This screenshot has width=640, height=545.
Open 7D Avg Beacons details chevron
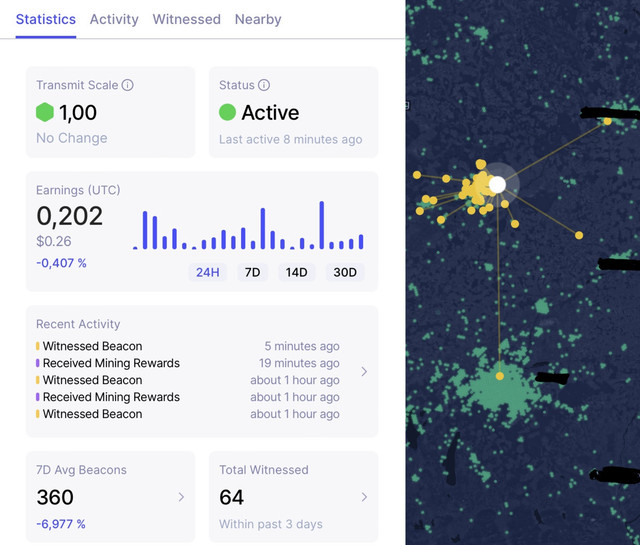click(x=181, y=497)
